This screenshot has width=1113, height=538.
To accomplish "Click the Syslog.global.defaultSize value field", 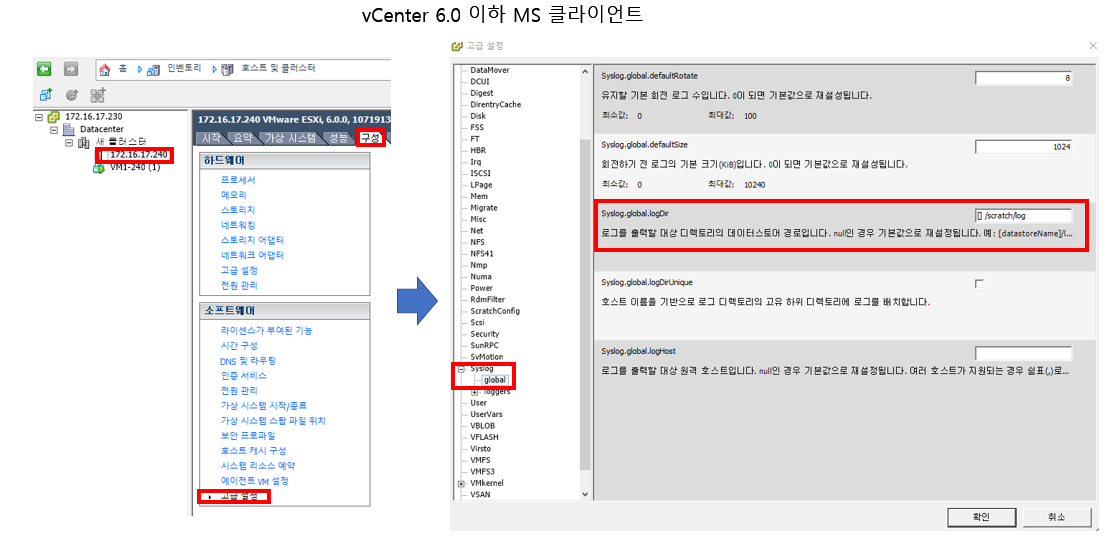I will pos(1023,147).
